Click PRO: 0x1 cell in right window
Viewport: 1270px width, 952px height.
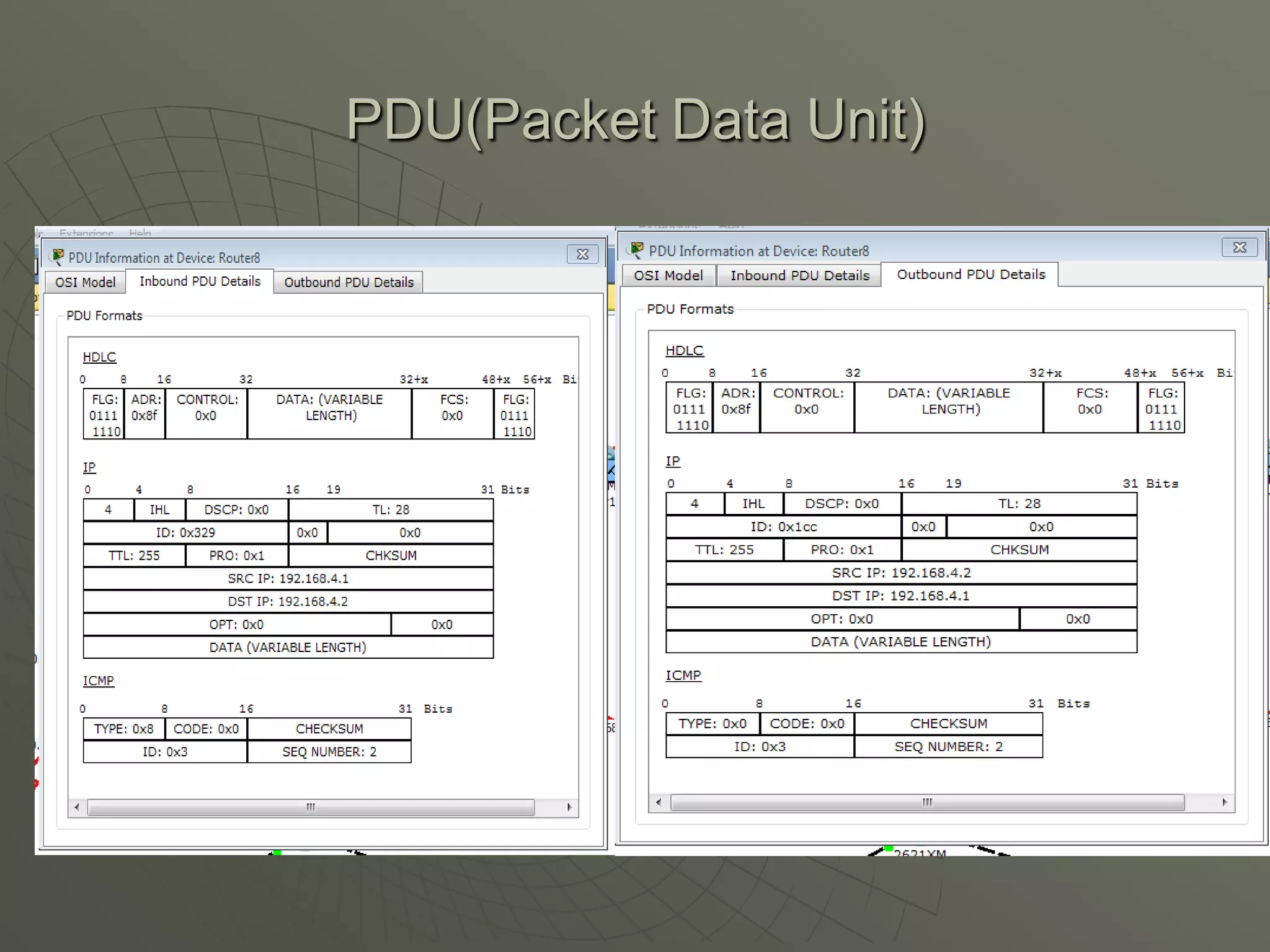842,550
